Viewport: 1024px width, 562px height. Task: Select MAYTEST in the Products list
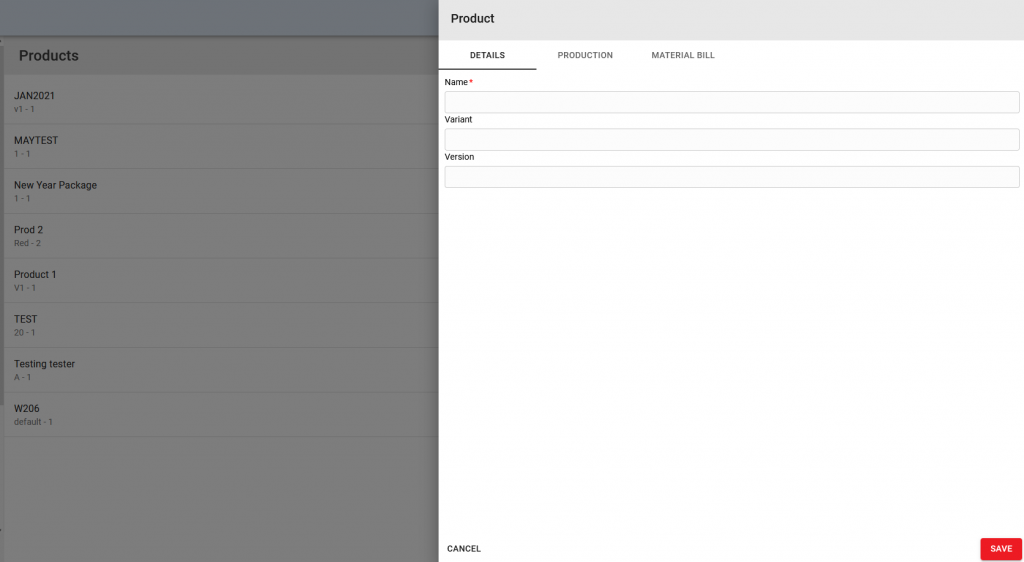point(221,147)
